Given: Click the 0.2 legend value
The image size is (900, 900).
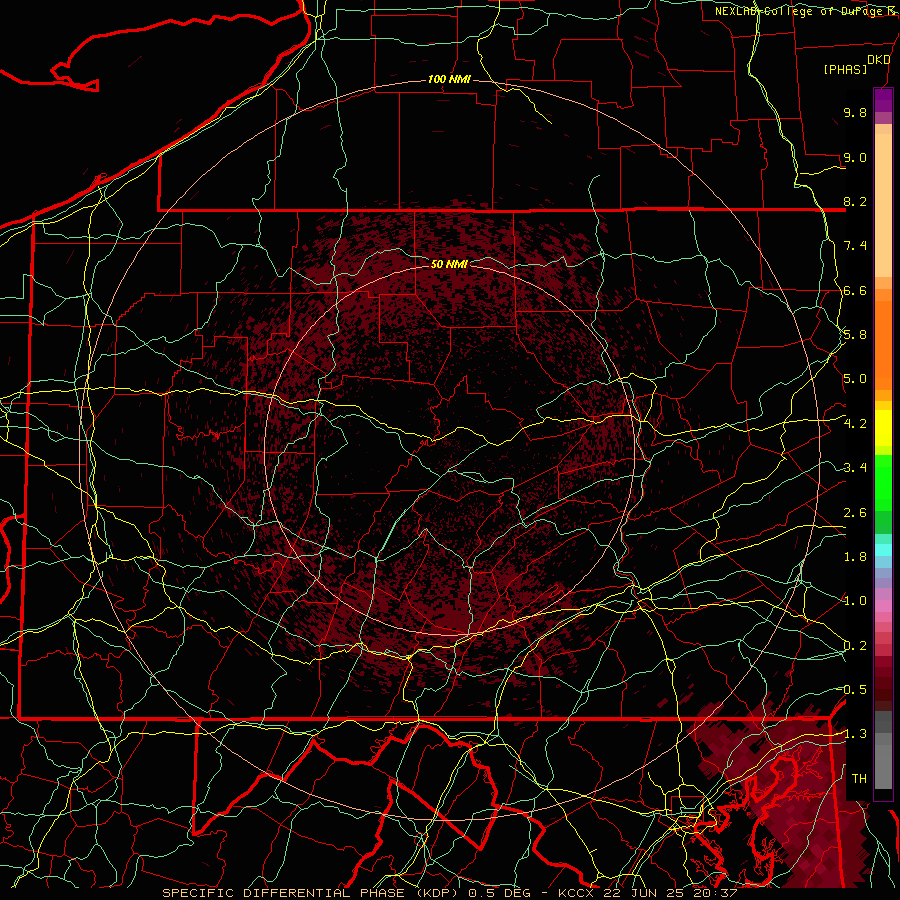Looking at the screenshot, I should coord(855,646).
